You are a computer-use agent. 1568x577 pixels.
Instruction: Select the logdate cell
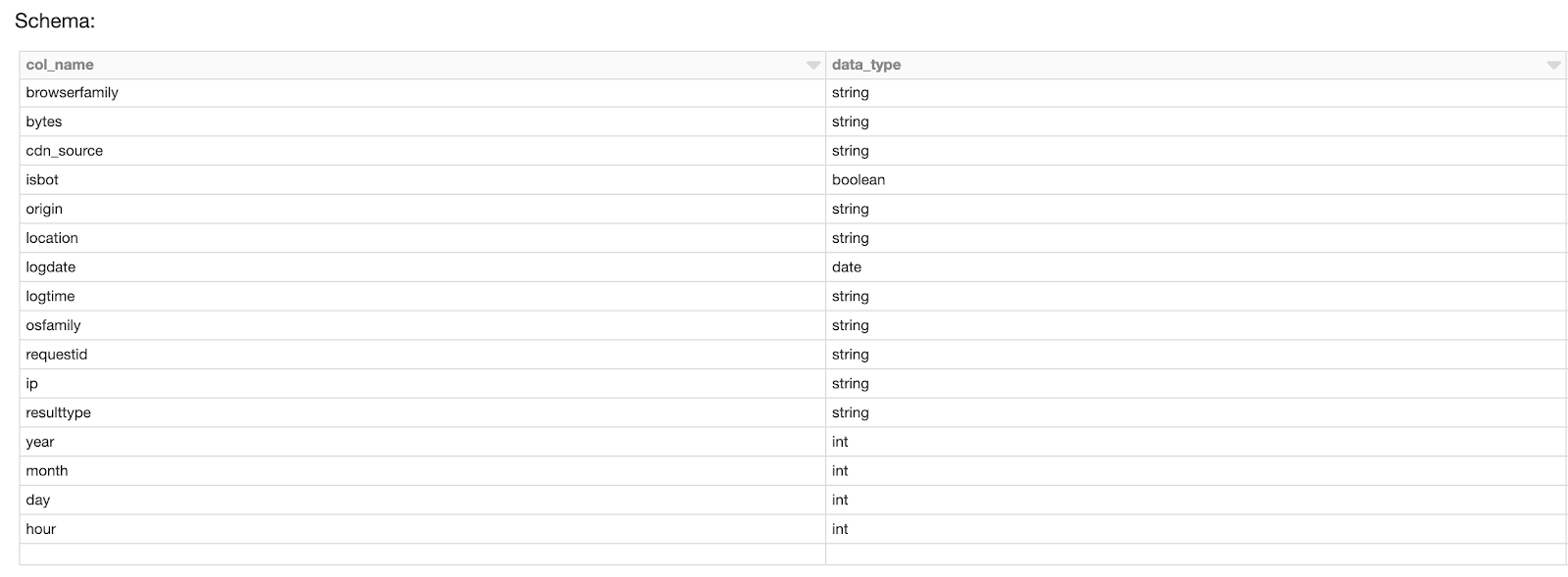[x=51, y=267]
